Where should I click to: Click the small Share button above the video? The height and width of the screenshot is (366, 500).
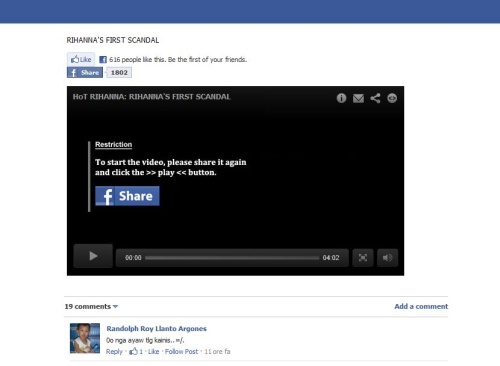[85, 73]
